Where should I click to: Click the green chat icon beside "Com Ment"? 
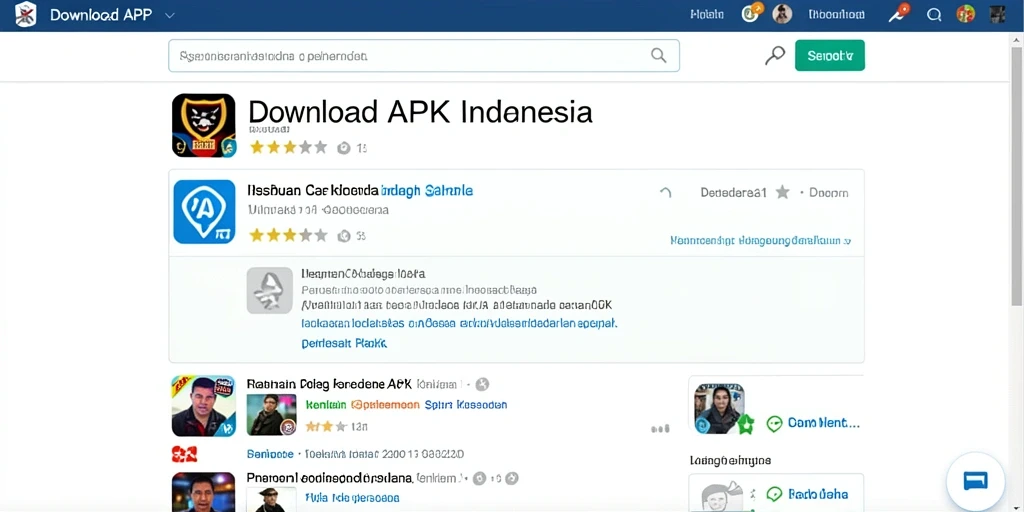click(x=774, y=423)
